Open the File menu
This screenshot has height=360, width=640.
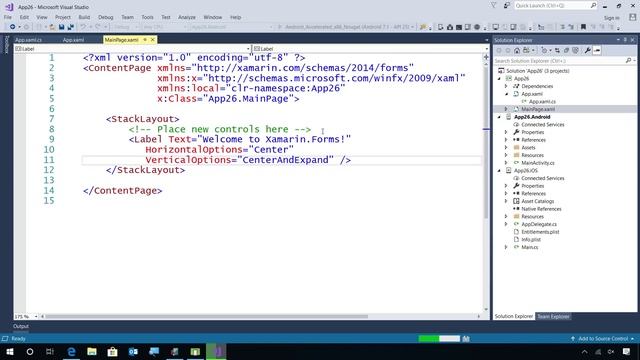(x=8, y=17)
